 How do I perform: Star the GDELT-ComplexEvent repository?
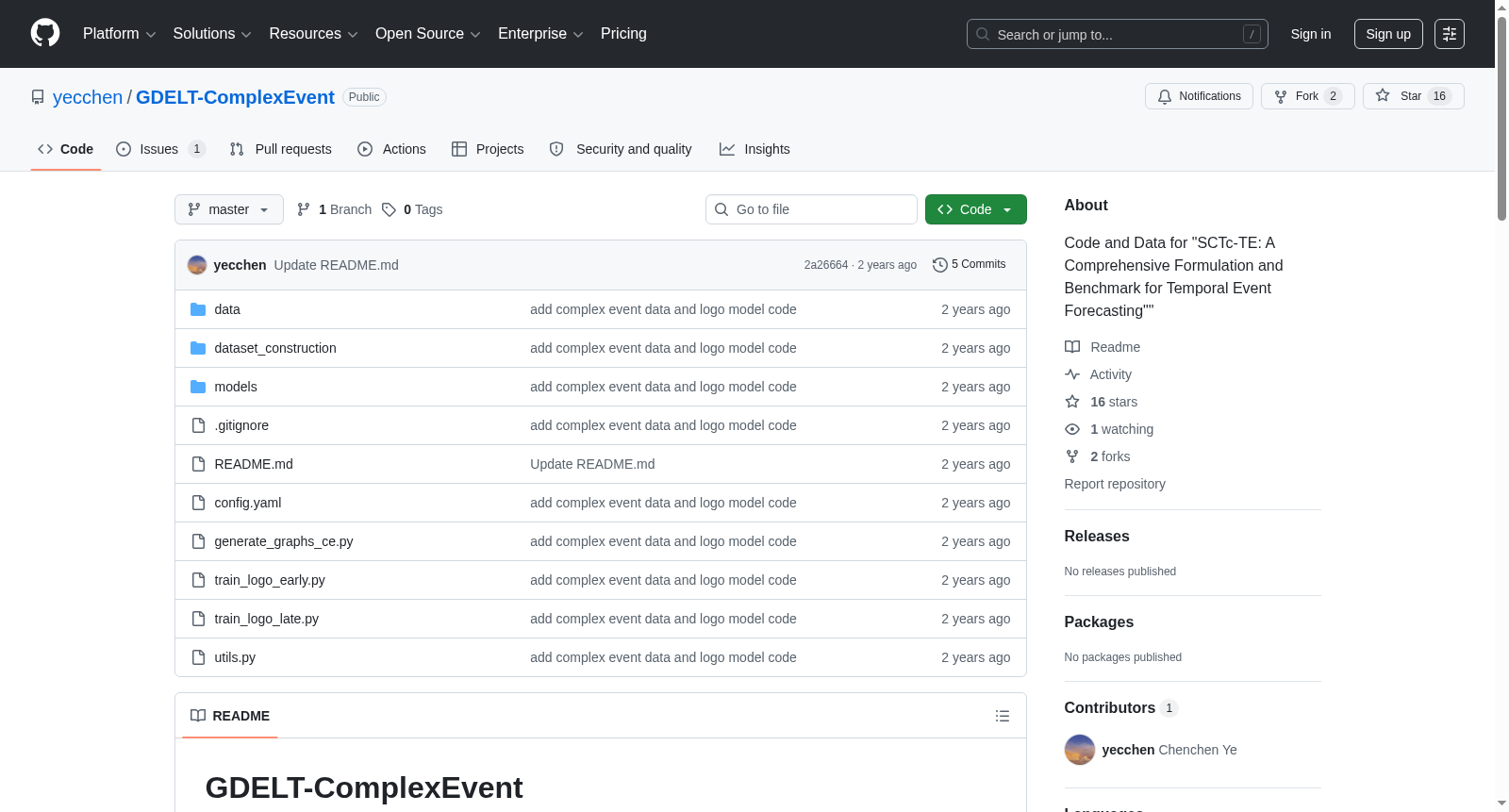click(x=1413, y=96)
